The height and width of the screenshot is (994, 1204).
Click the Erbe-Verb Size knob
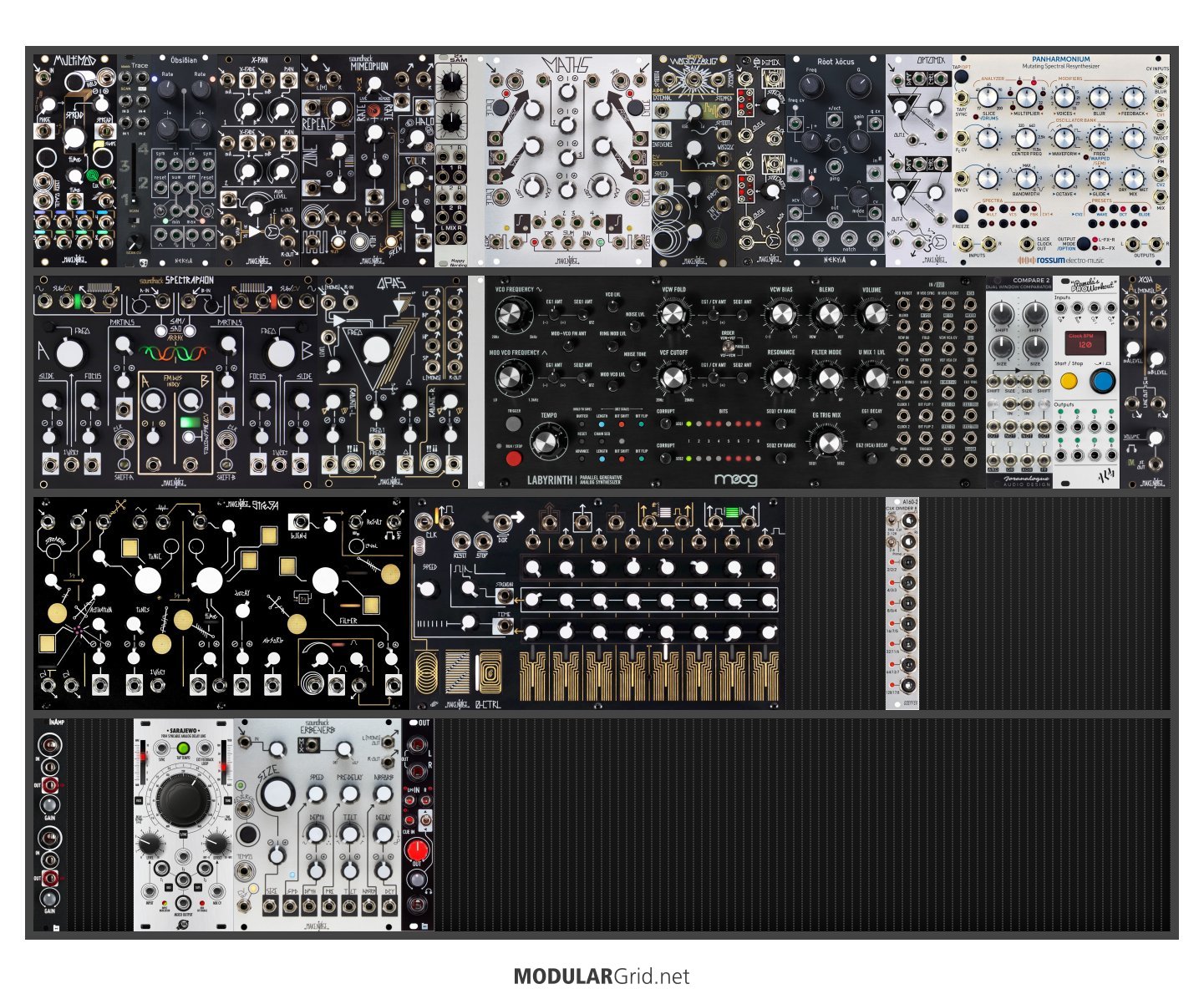point(276,794)
